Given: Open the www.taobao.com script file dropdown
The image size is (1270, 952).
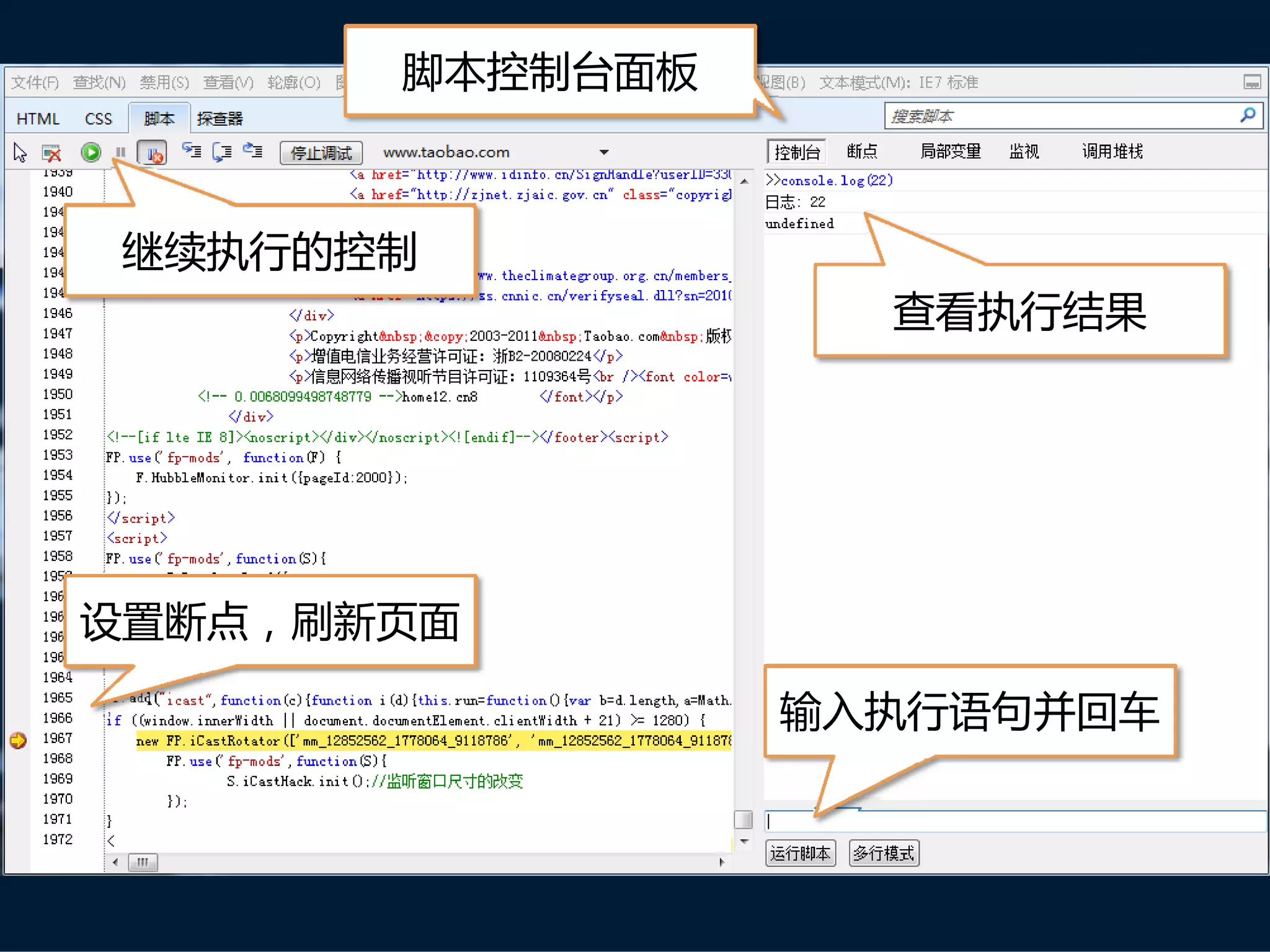Looking at the screenshot, I should (604, 152).
